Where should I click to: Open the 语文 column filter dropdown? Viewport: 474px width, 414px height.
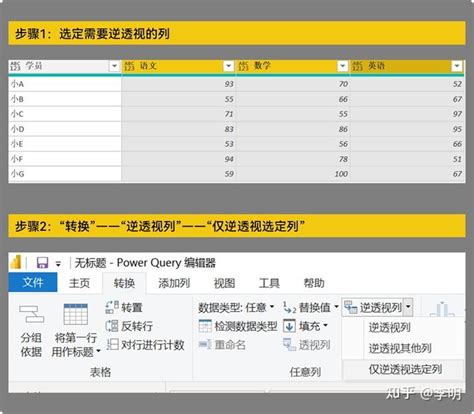coord(228,66)
